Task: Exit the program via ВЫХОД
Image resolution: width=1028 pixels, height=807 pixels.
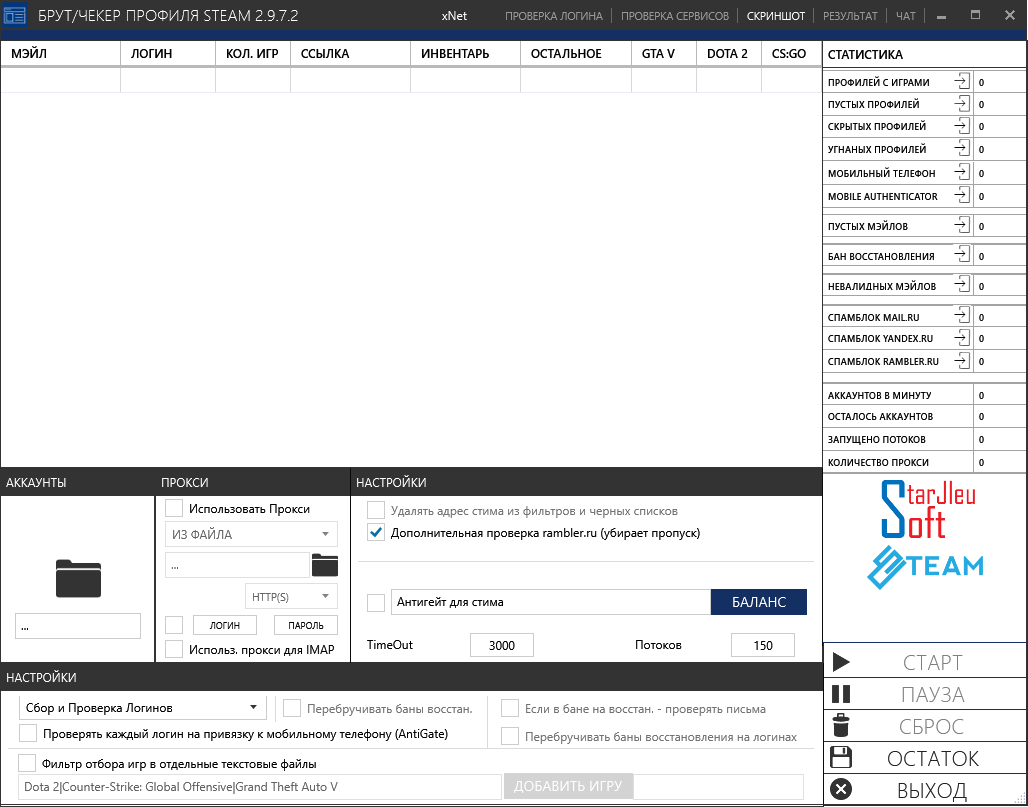Action: (925, 790)
